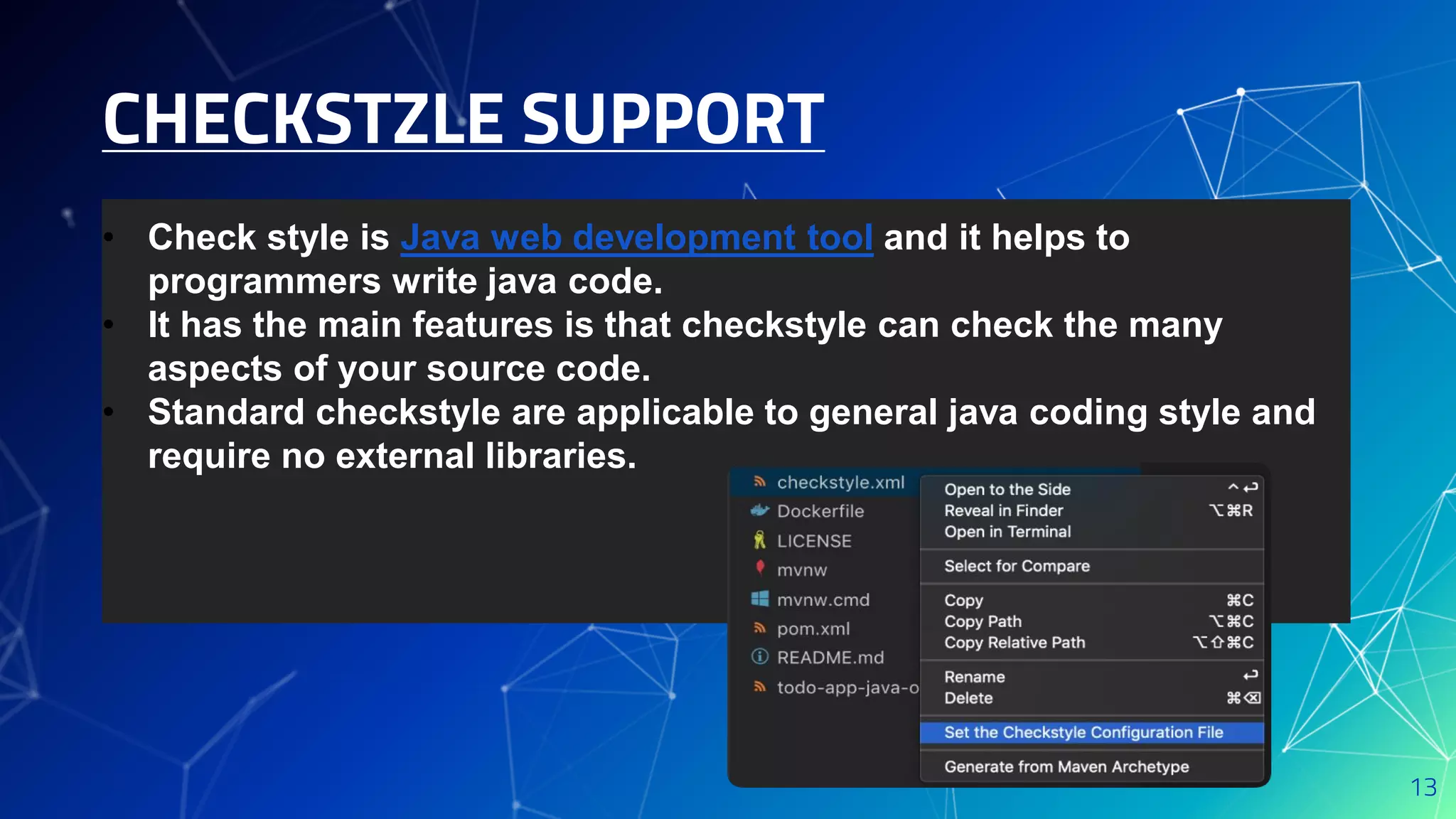
Task: Choose Generate from Maven Archetype
Action: (1091, 766)
